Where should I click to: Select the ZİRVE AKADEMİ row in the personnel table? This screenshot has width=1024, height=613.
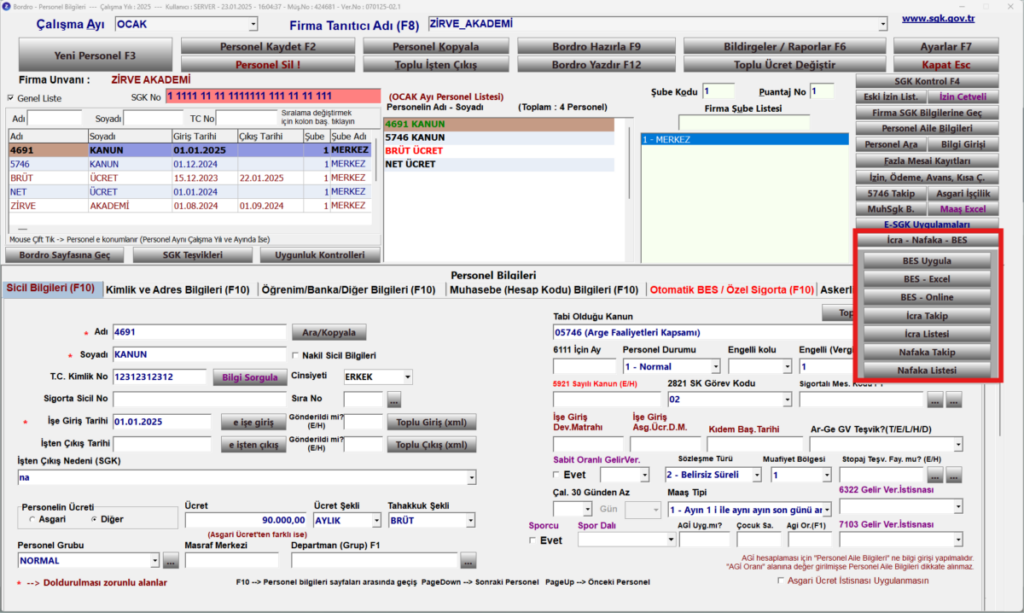point(189,206)
